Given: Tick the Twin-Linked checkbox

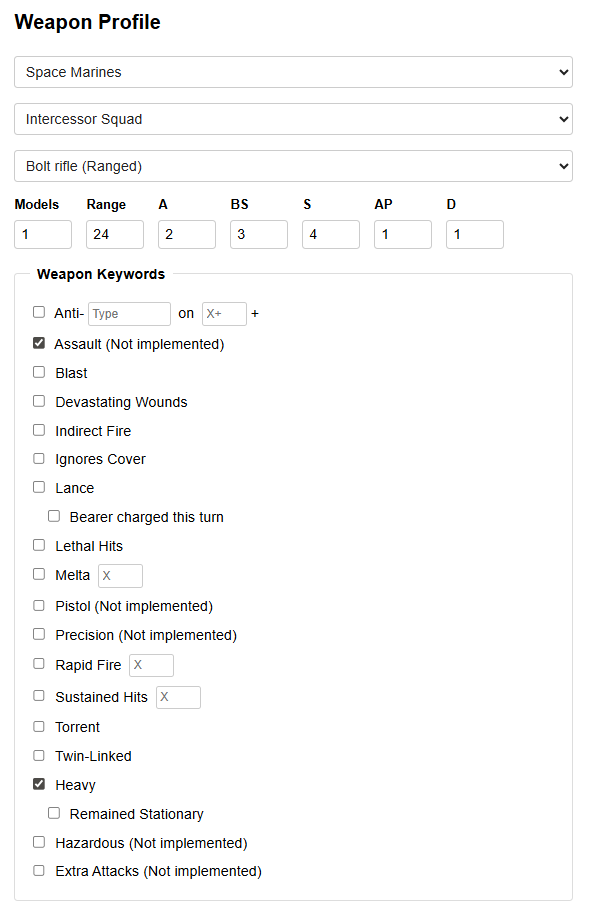Looking at the screenshot, I should click(39, 755).
